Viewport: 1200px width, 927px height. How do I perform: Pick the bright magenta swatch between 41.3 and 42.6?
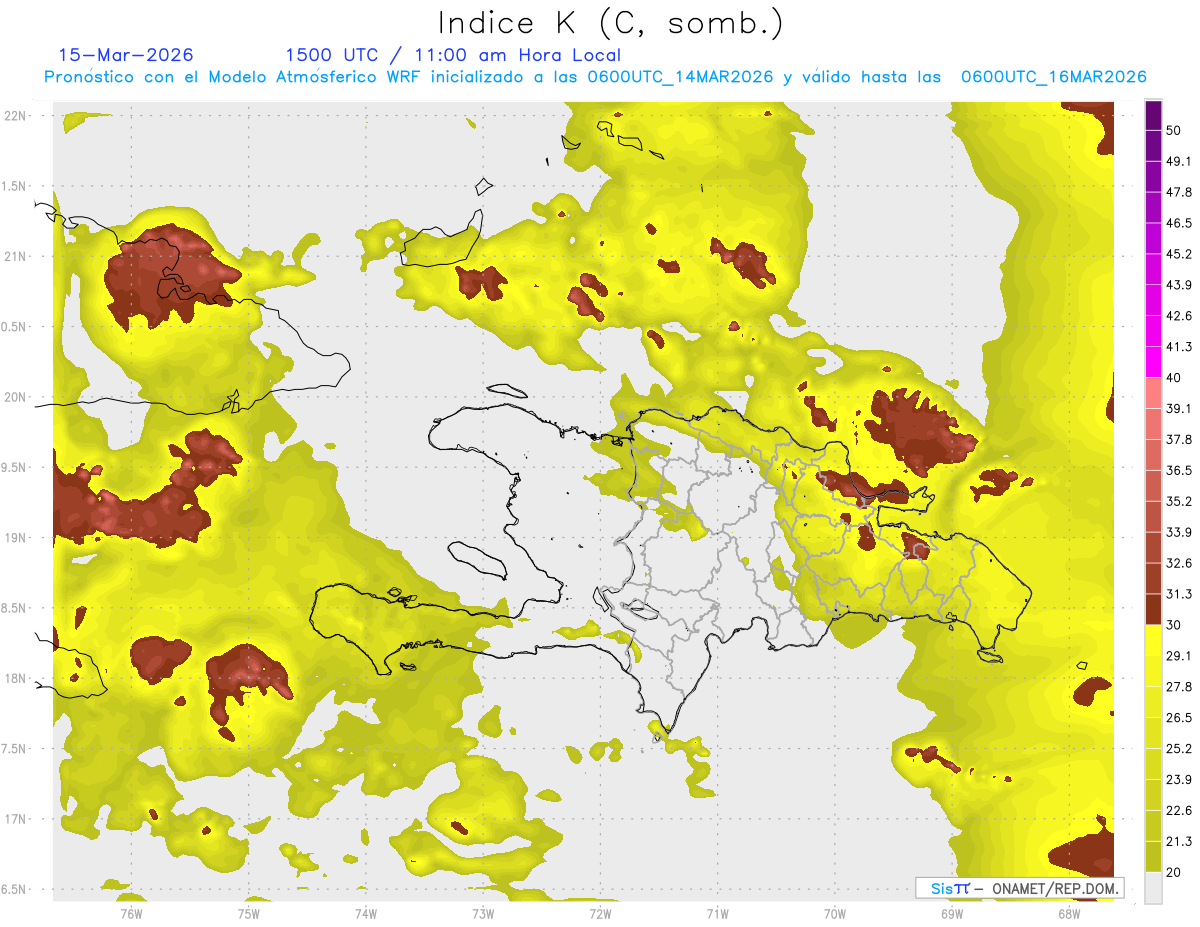coord(1153,332)
